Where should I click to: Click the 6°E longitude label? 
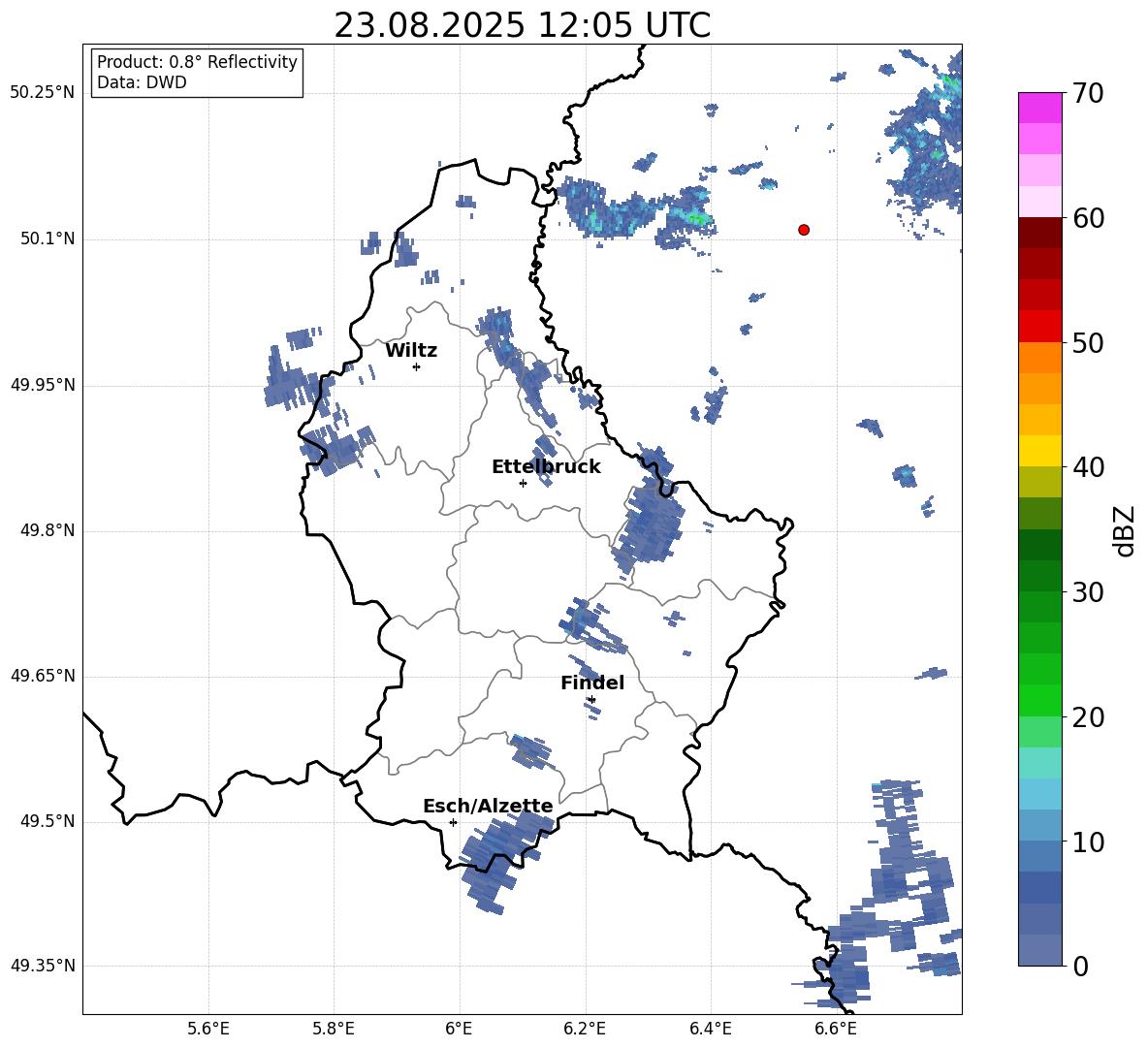tap(459, 1029)
